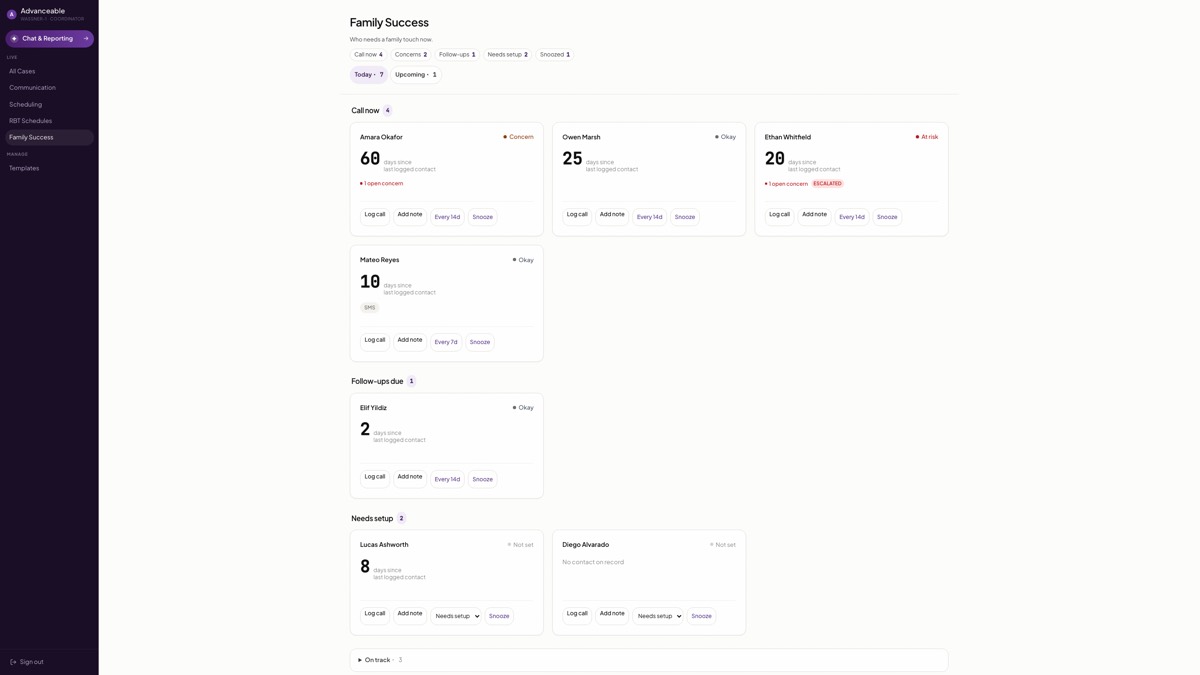This screenshot has height=675, width=1200.
Task: Log call for Owen Marsh
Action: point(577,216)
